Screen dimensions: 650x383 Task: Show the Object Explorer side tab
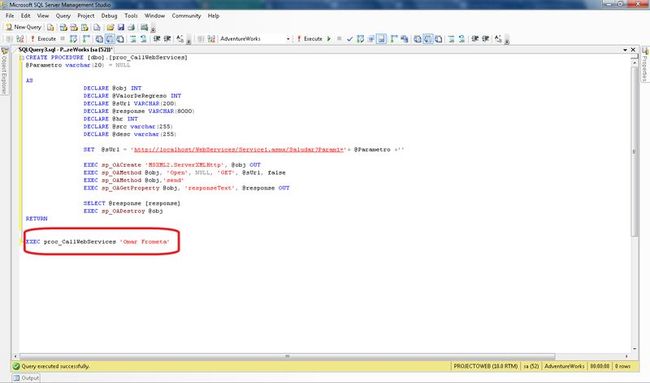[4, 71]
